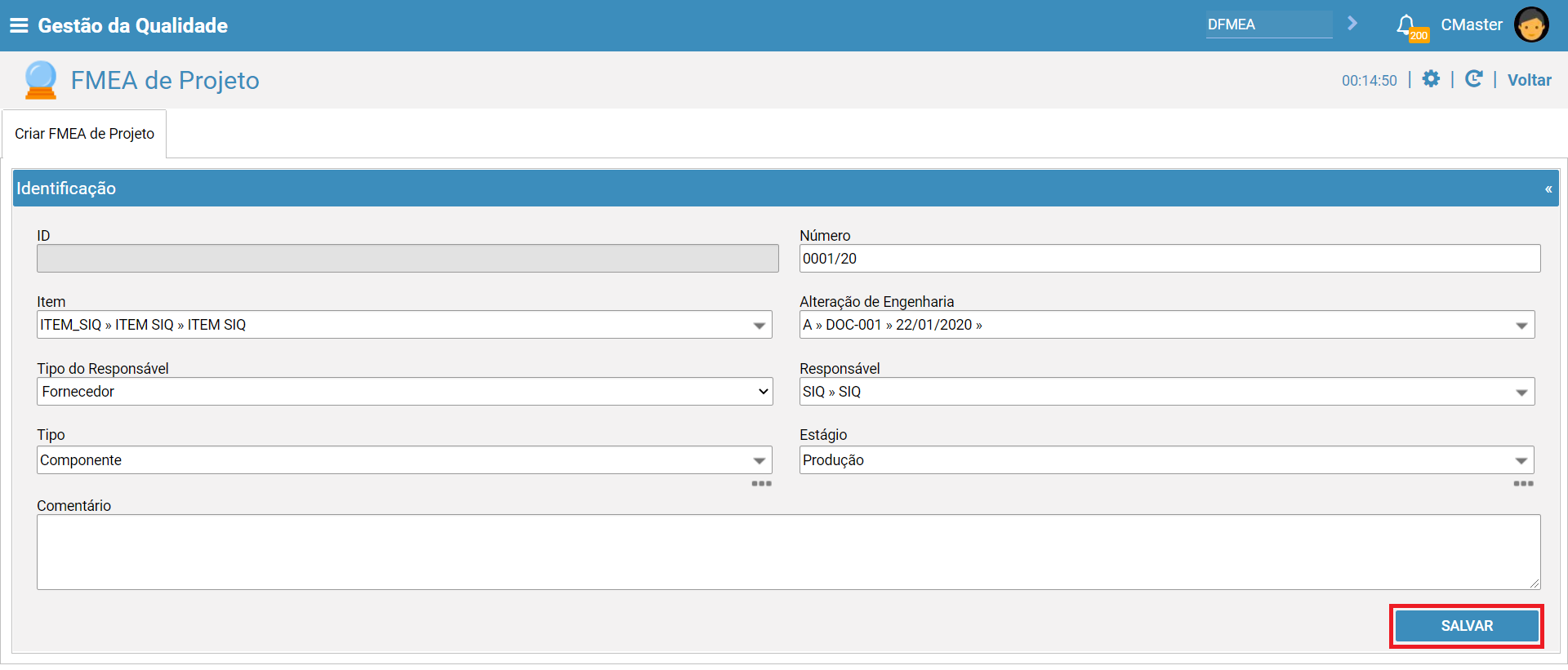Screen dimensions: 1568x670
Task: Click the SALVAR button
Action: 1467,626
